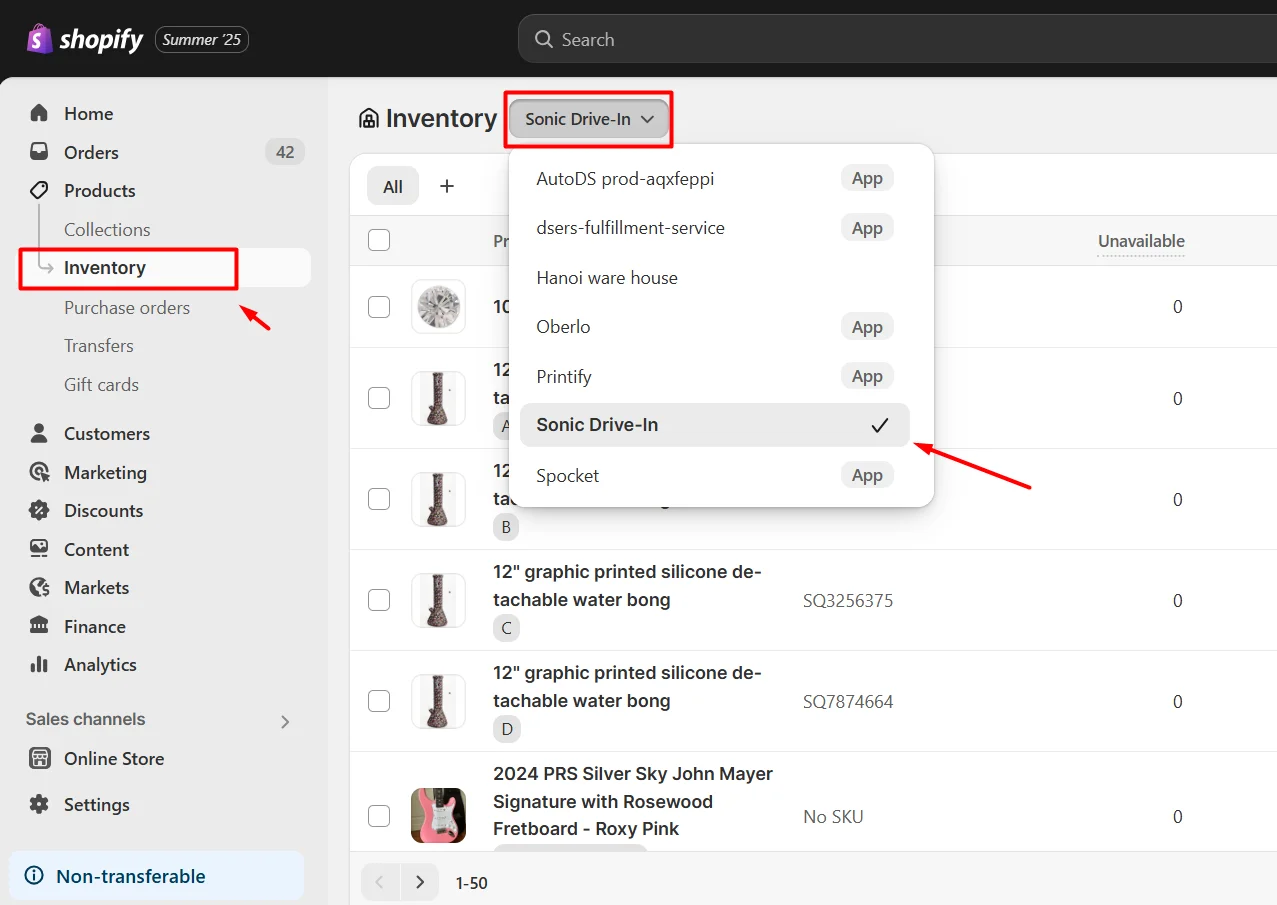Viewport: 1277px width, 905px height.
Task: Check the first product row checkbox
Action: (379, 307)
